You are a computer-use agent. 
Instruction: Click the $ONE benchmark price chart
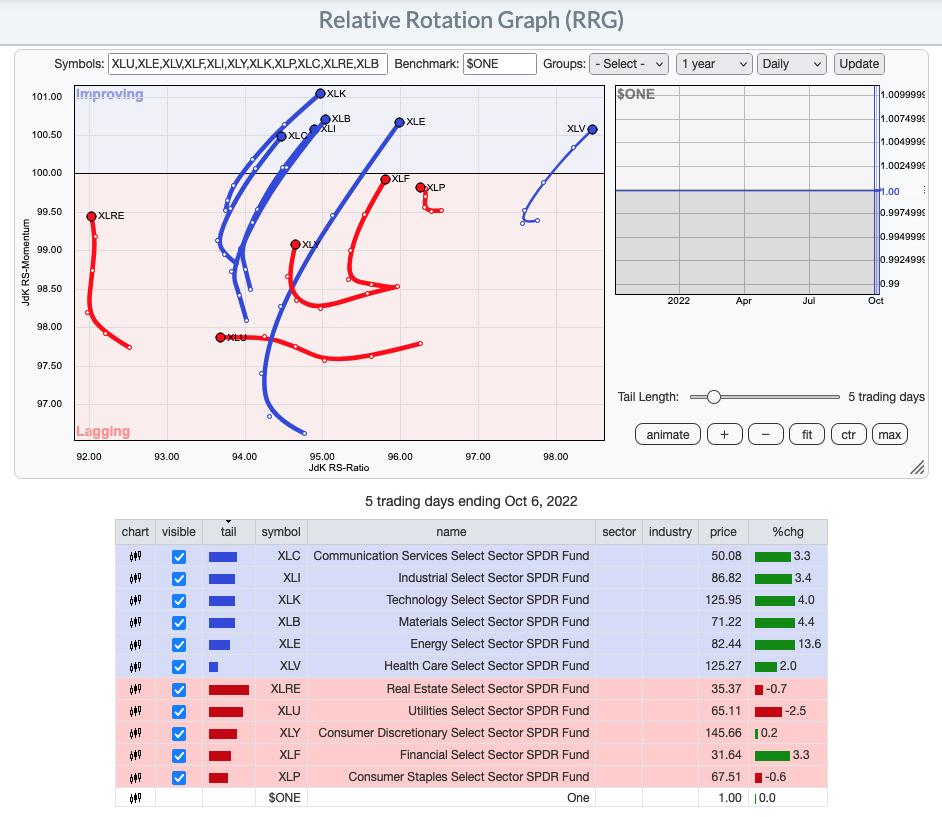point(747,190)
